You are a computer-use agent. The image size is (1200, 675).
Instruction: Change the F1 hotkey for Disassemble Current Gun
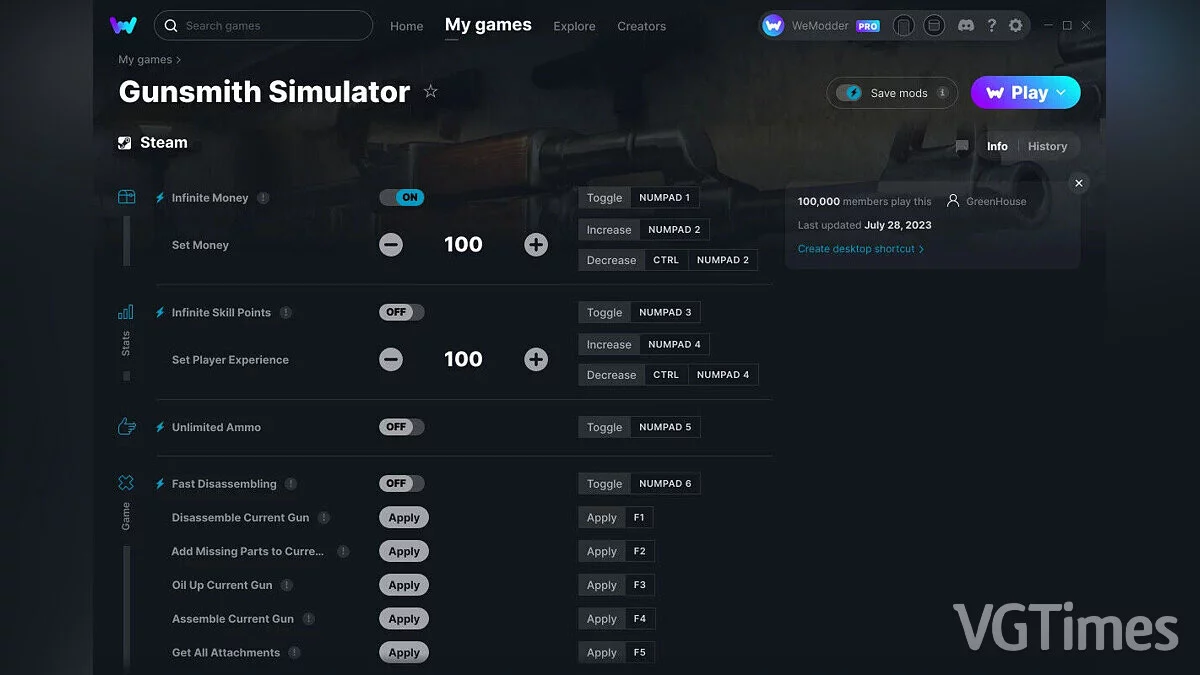tap(639, 518)
